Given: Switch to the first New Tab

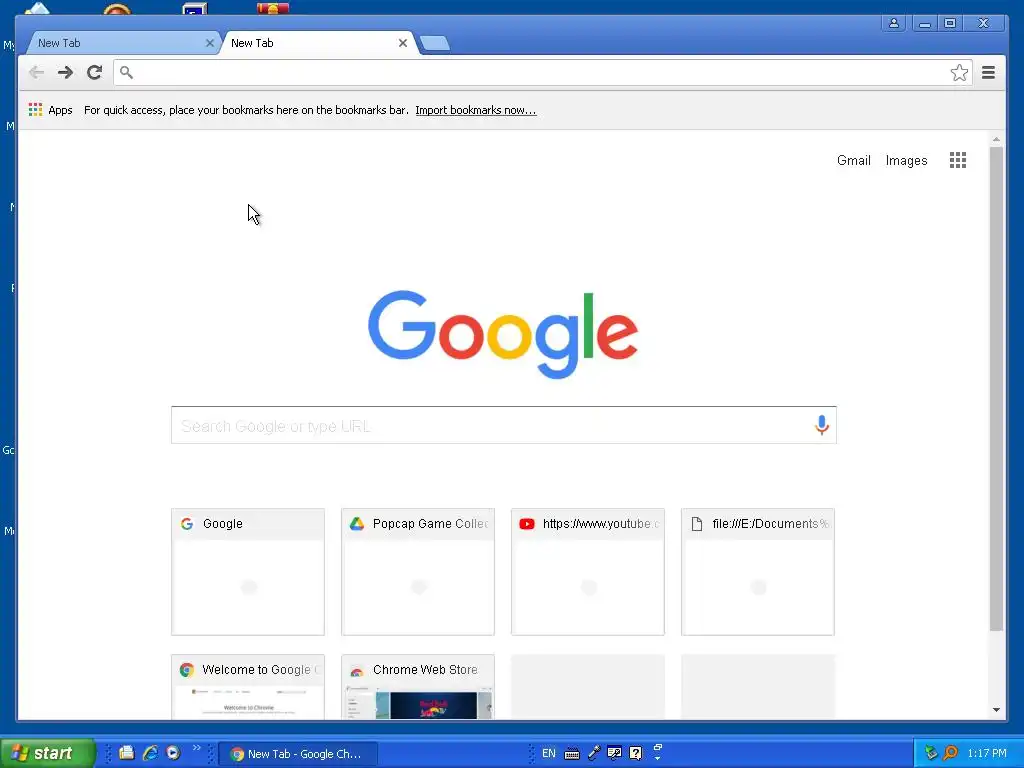Looking at the screenshot, I should (x=121, y=43).
